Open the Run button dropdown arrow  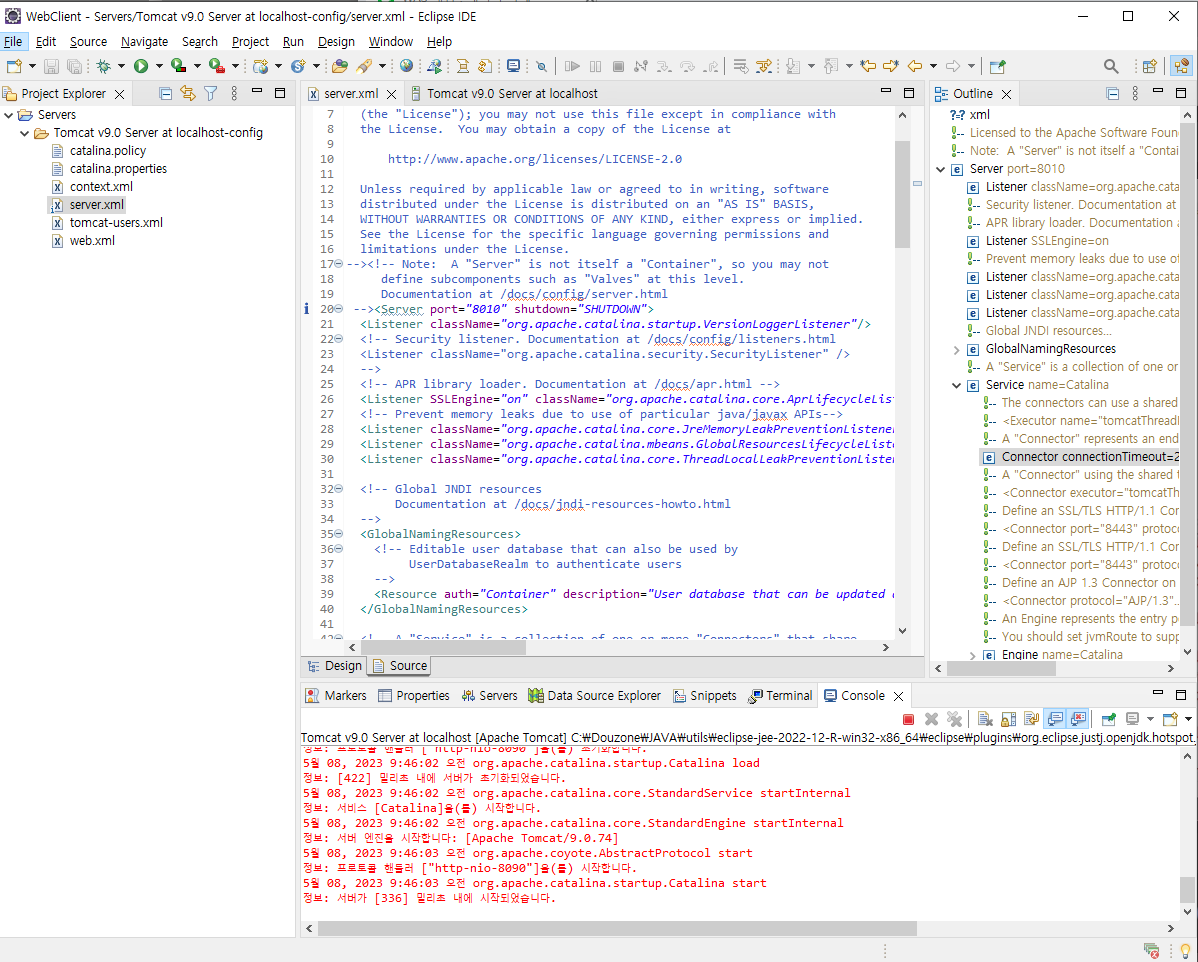tap(159, 66)
